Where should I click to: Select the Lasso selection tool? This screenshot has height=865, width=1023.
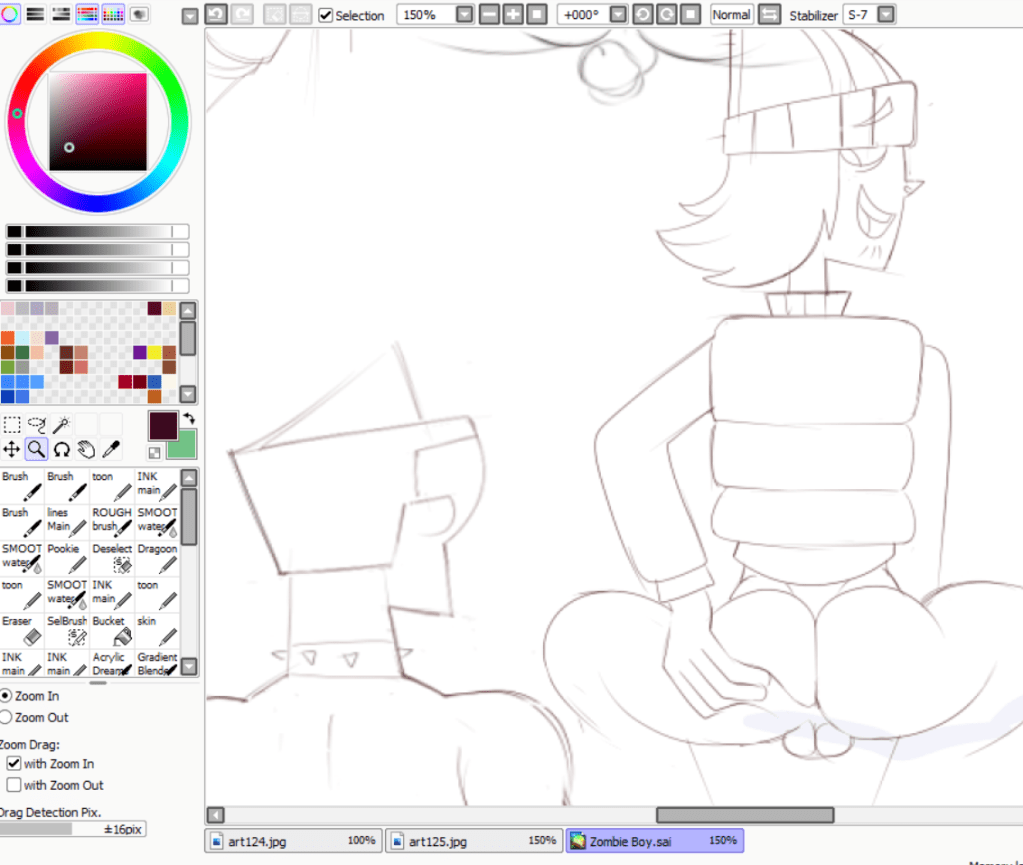(37, 425)
